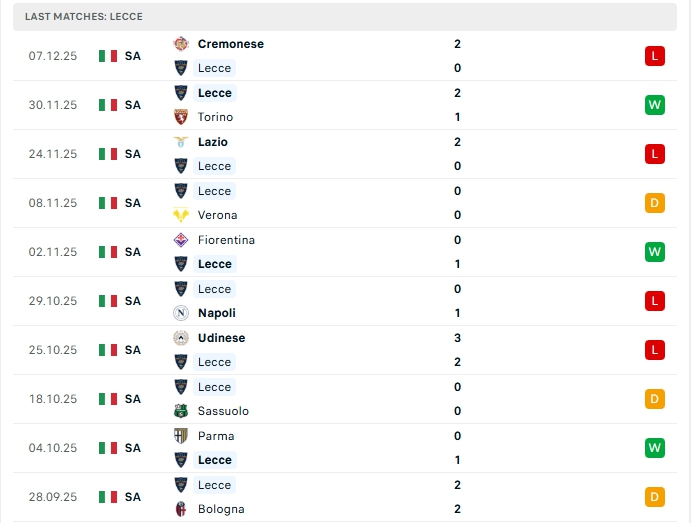
Task: Click the Udinese team crest
Action: [x=181, y=338]
